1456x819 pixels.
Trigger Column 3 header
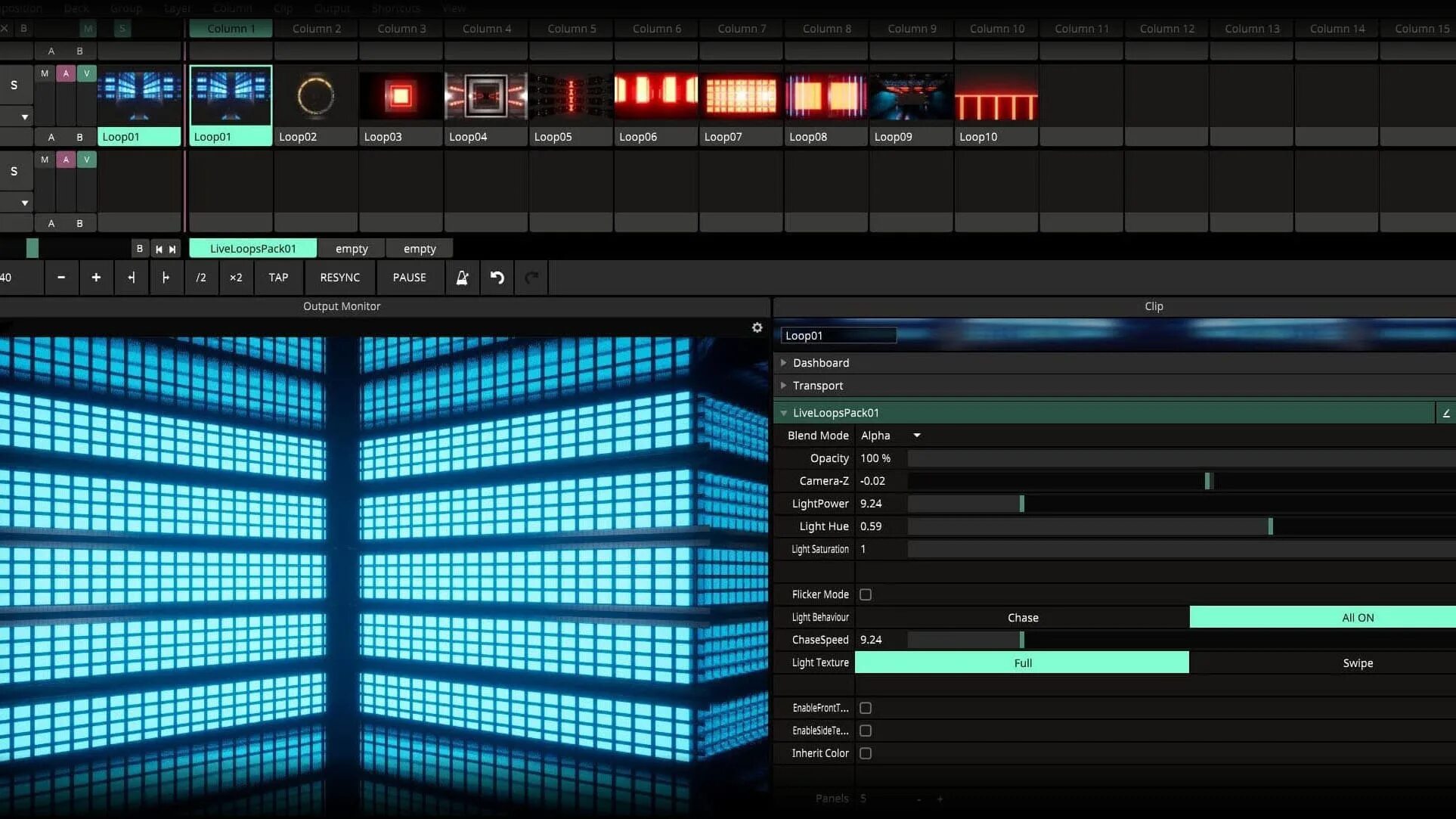[x=401, y=29]
